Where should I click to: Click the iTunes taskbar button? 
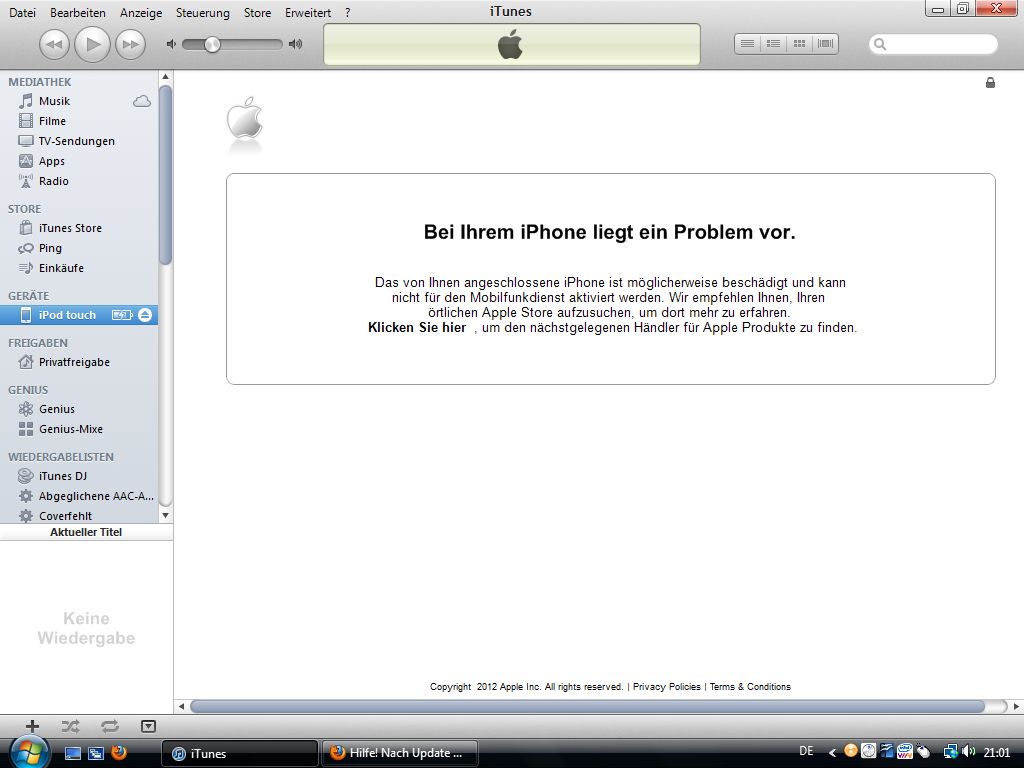tap(239, 753)
